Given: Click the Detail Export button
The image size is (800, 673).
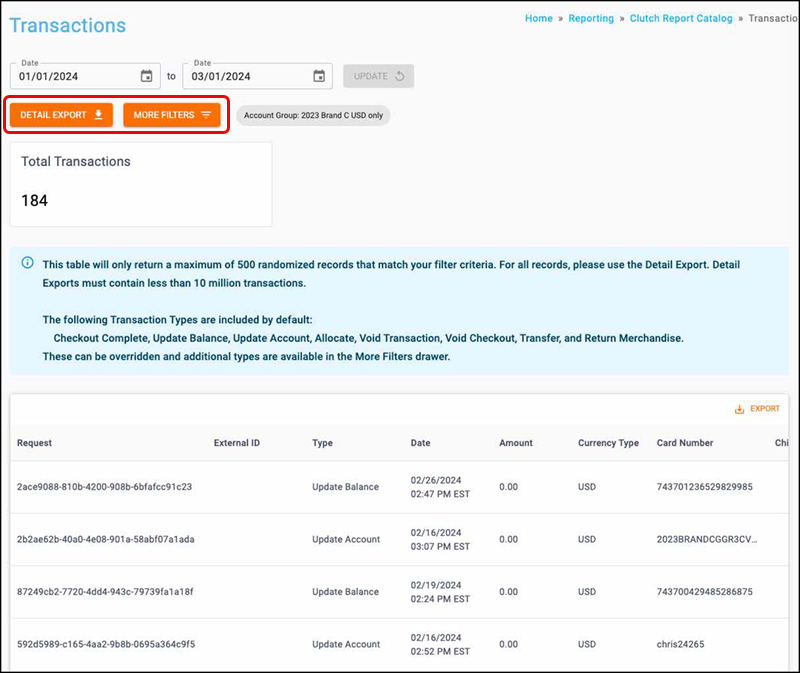Looking at the screenshot, I should click(61, 115).
